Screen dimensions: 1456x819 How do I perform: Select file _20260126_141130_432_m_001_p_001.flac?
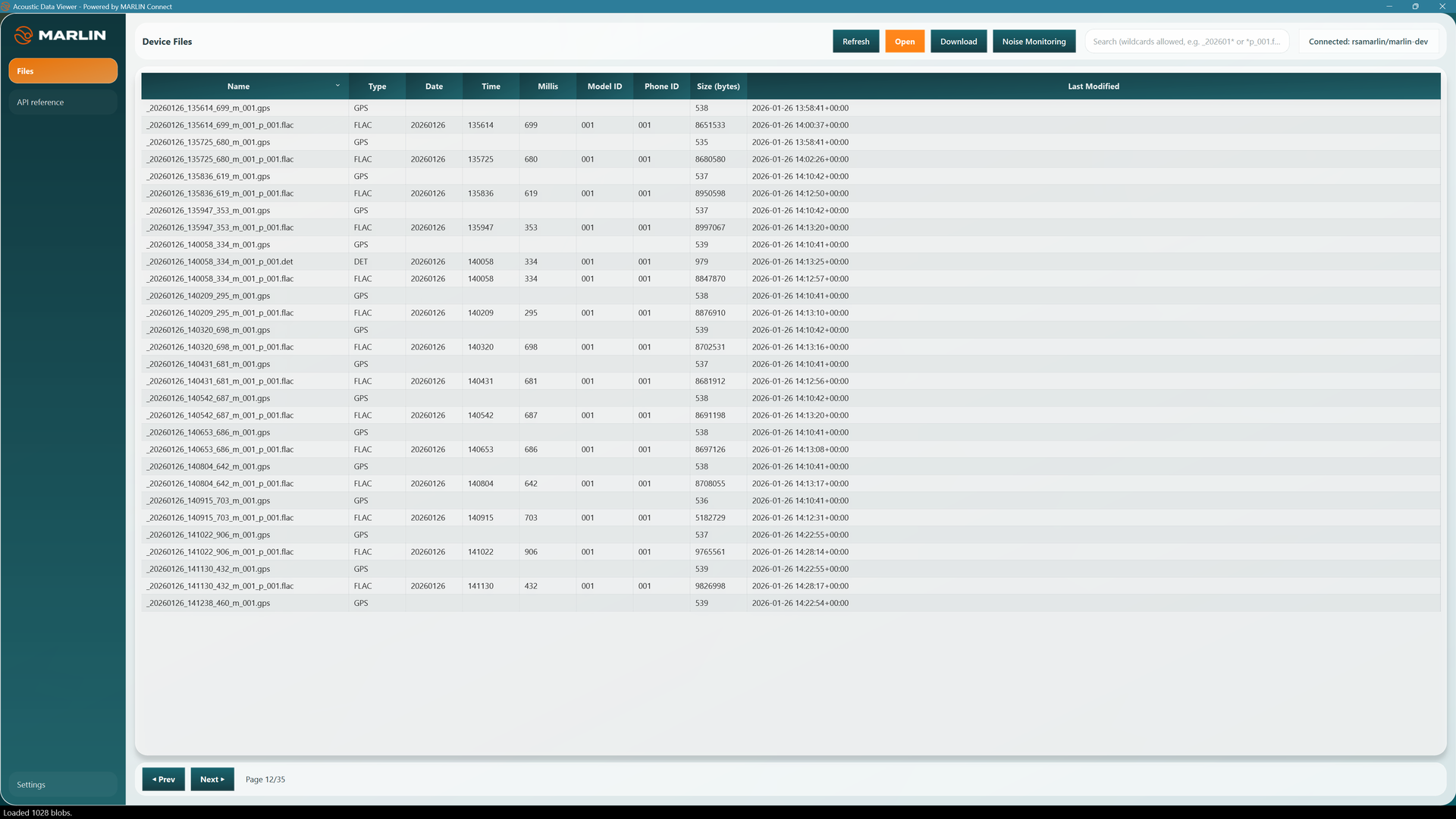click(220, 586)
